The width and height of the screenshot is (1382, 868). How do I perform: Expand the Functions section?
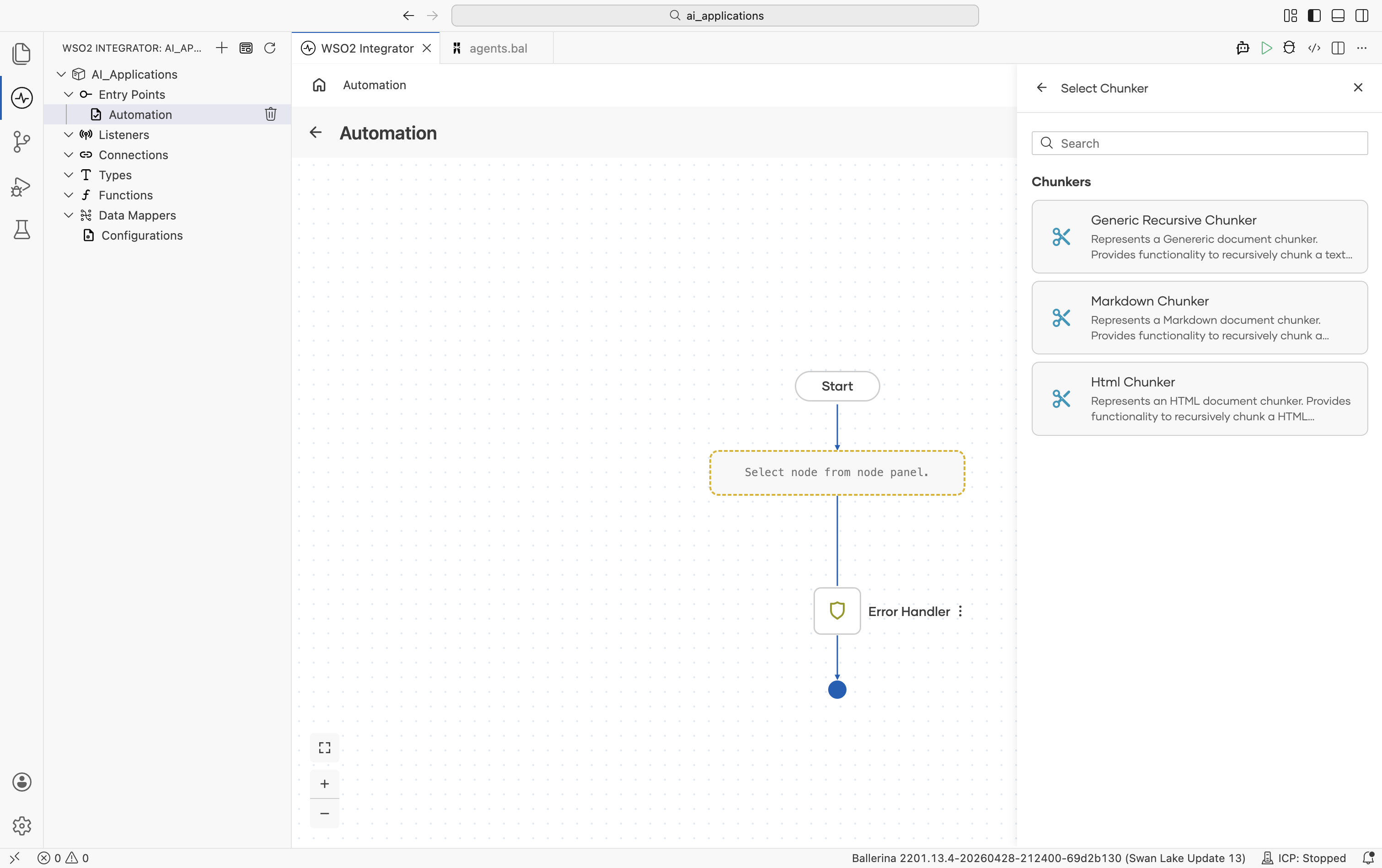point(68,195)
